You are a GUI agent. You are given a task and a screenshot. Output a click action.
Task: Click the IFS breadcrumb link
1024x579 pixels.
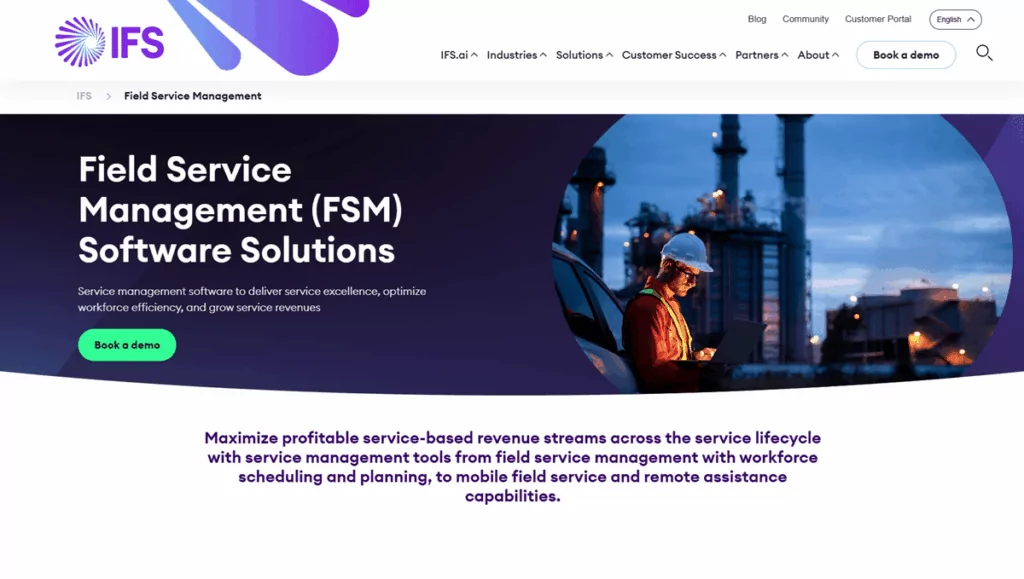point(84,96)
